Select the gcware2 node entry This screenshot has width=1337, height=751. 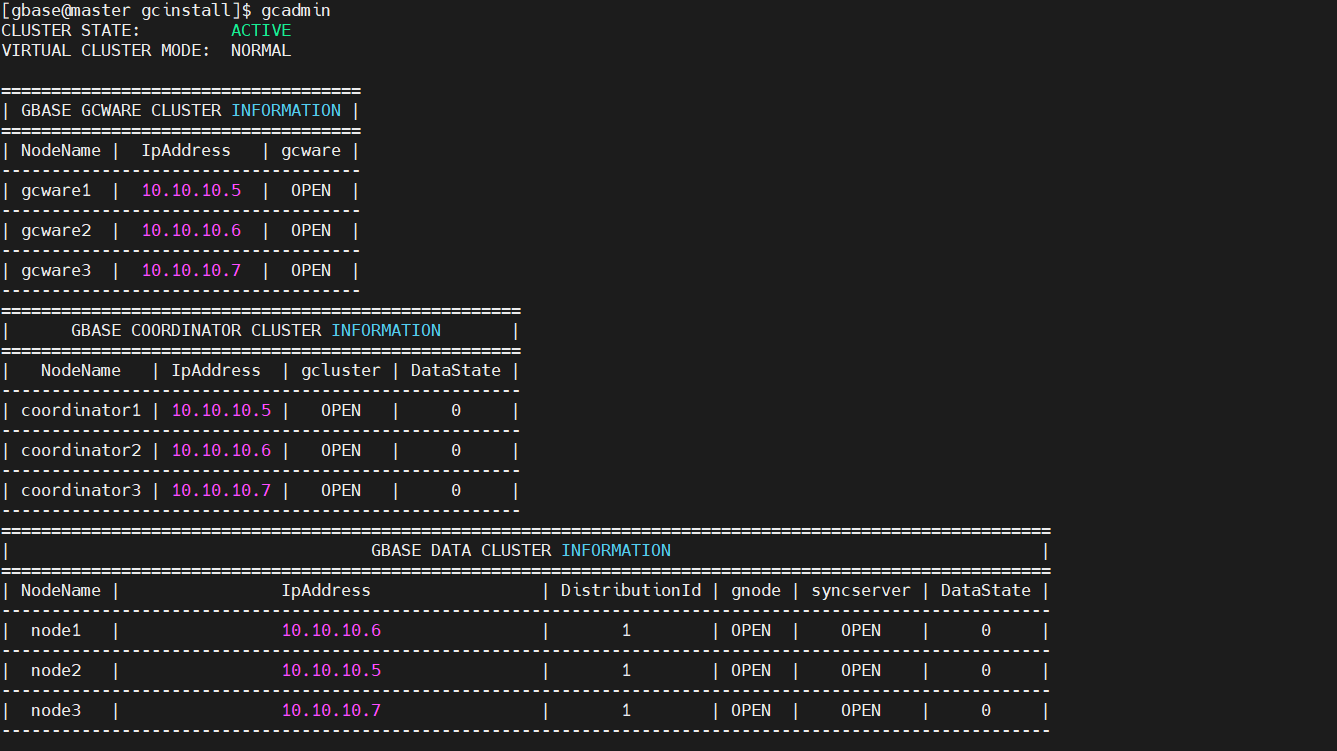(x=55, y=230)
